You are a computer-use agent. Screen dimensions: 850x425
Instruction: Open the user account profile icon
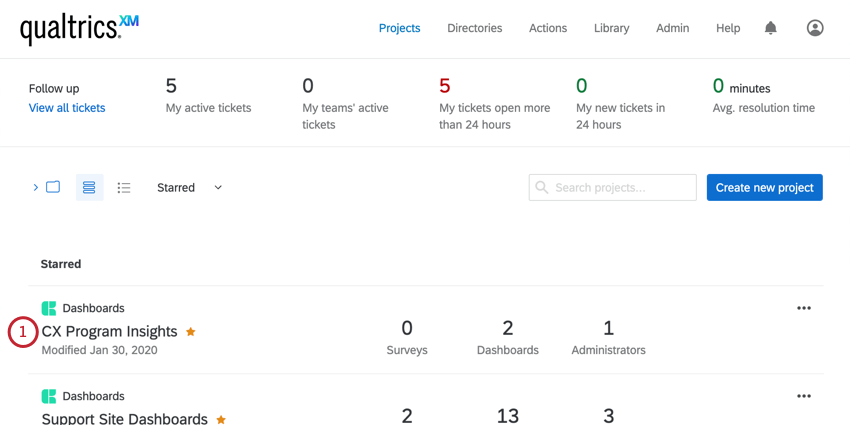(x=815, y=28)
